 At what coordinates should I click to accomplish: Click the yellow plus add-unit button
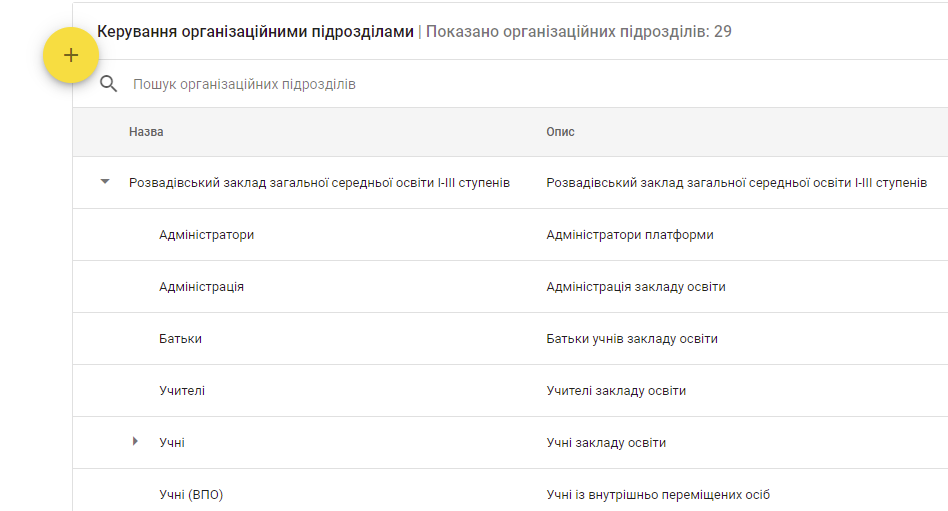71,55
